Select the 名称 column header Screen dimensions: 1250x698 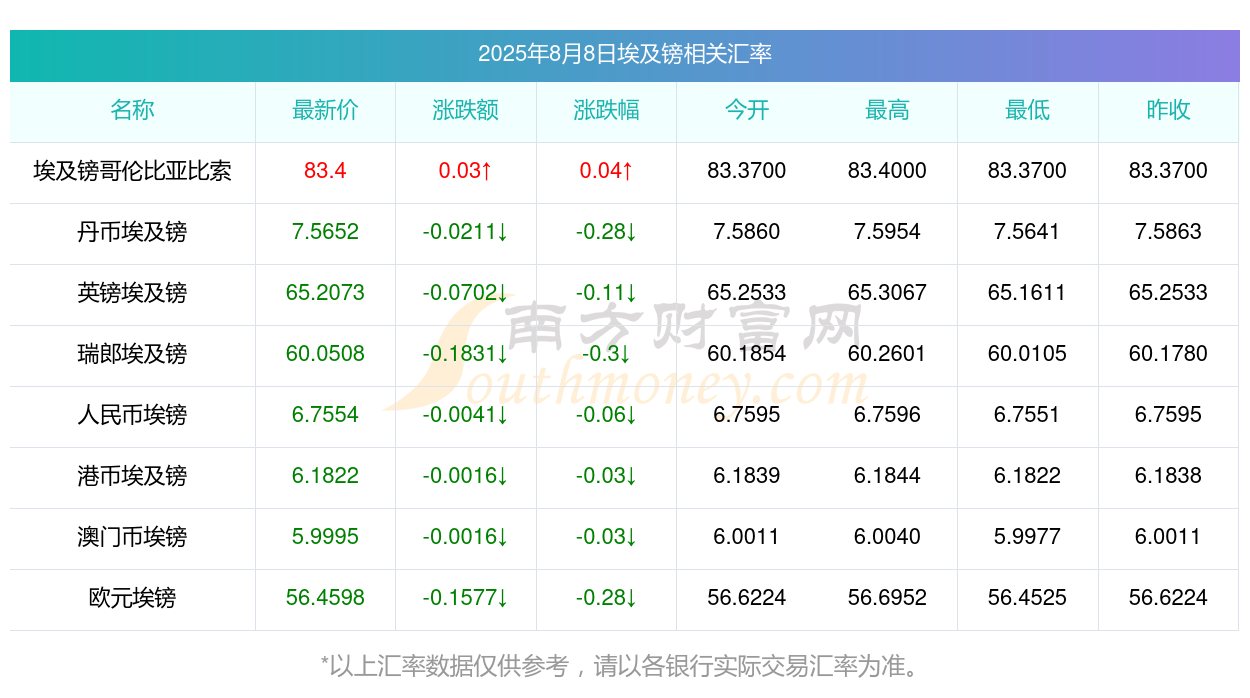point(132,110)
